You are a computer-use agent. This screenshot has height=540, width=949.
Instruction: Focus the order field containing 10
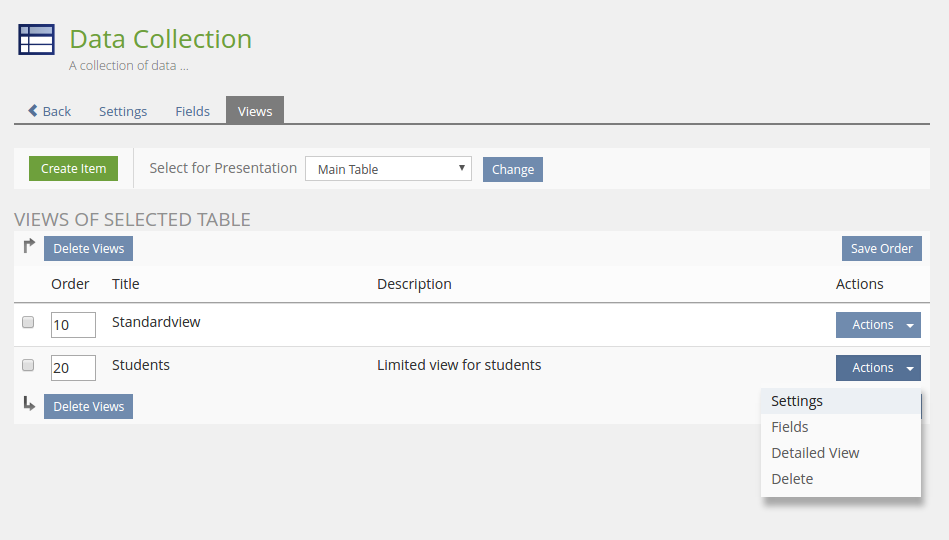[73, 325]
